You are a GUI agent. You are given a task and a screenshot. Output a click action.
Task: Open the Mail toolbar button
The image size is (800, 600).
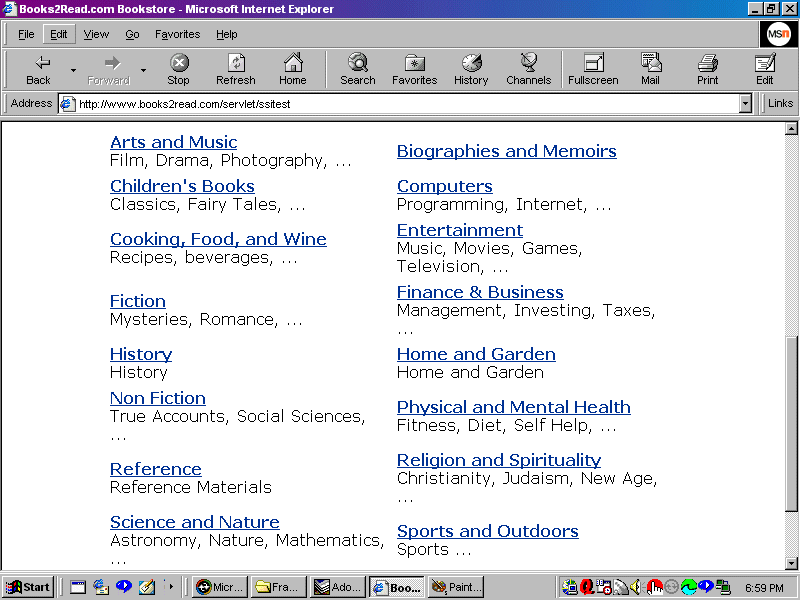click(x=651, y=69)
